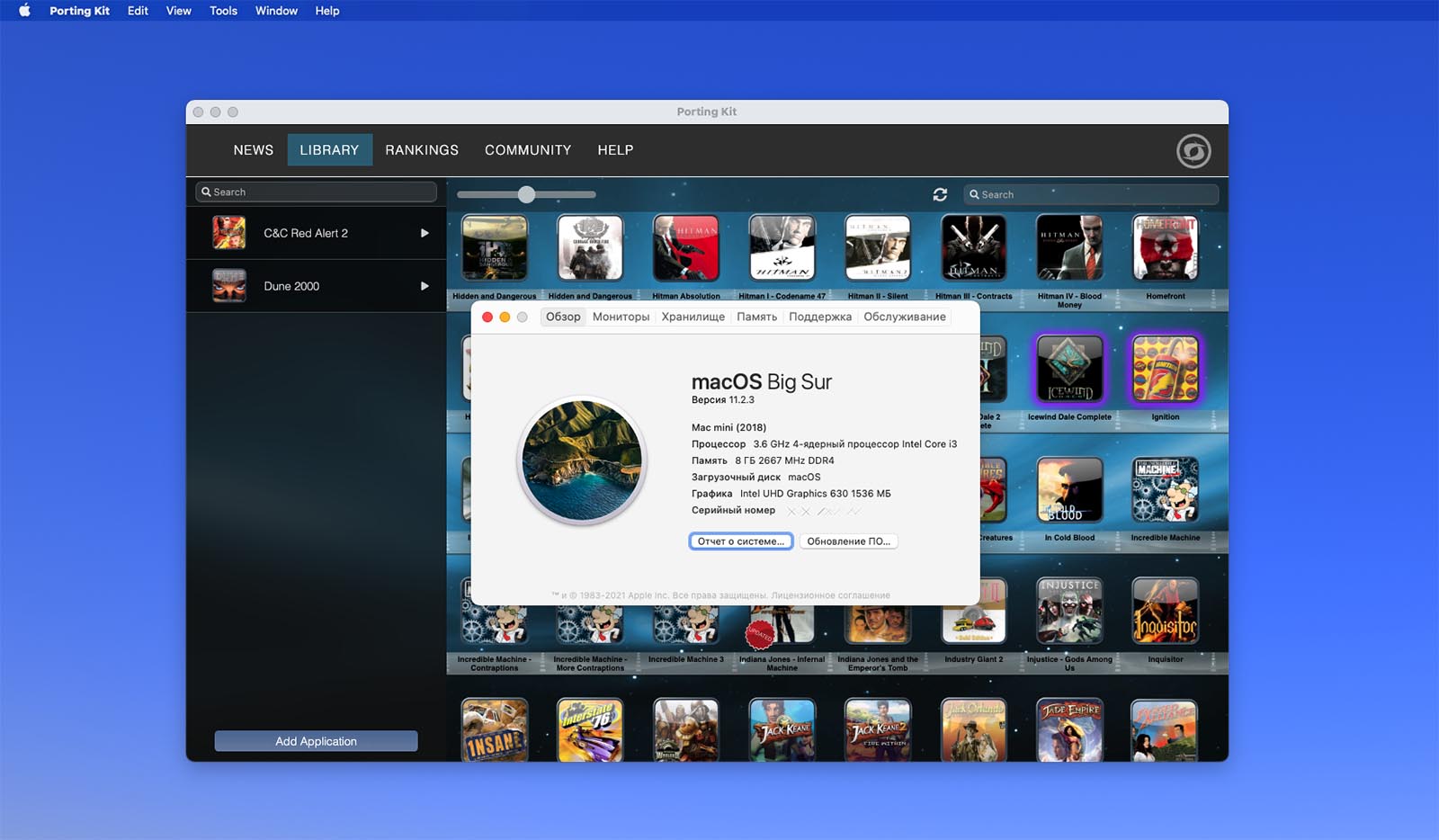1439x840 pixels.
Task: Click the Версия 11.2.3 version text
Action: point(723,400)
